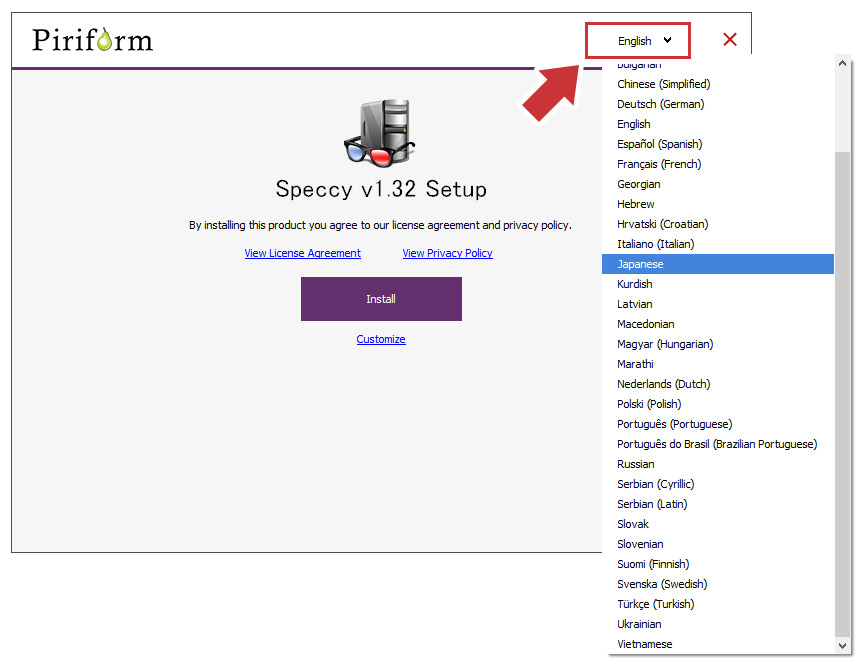Viewport: 864px width, 667px height.
Task: Click the language list scrollbar thumb
Action: [843, 394]
